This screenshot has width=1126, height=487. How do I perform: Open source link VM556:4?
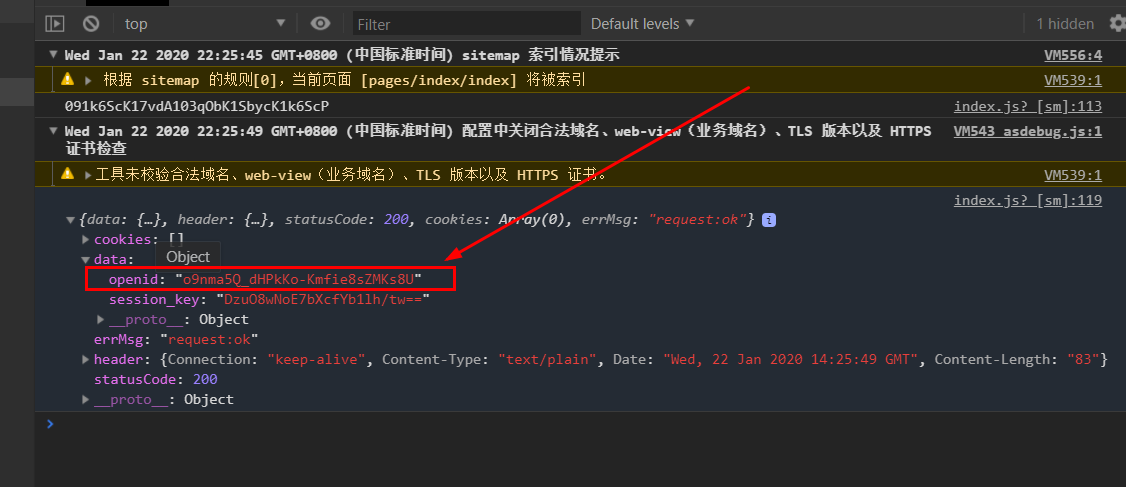1073,55
